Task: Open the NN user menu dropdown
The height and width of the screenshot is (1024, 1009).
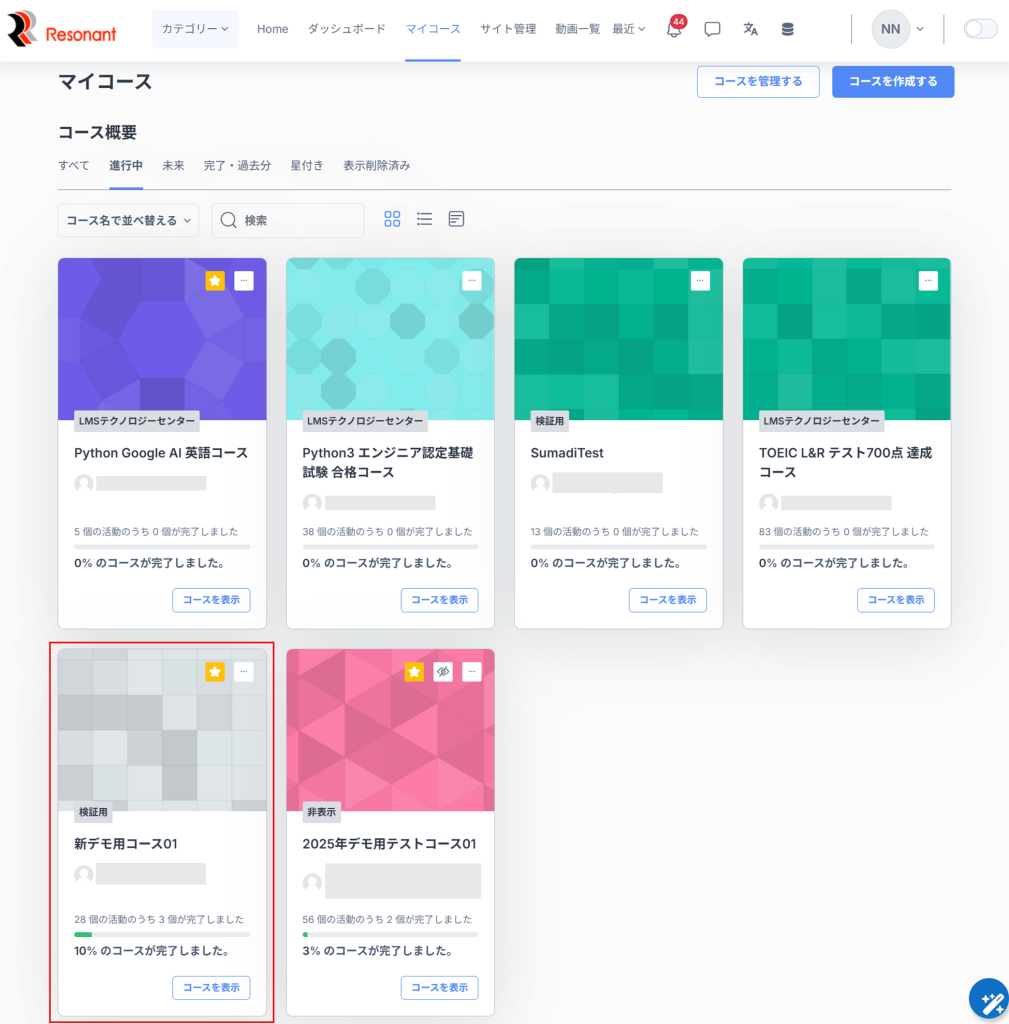Action: click(898, 29)
